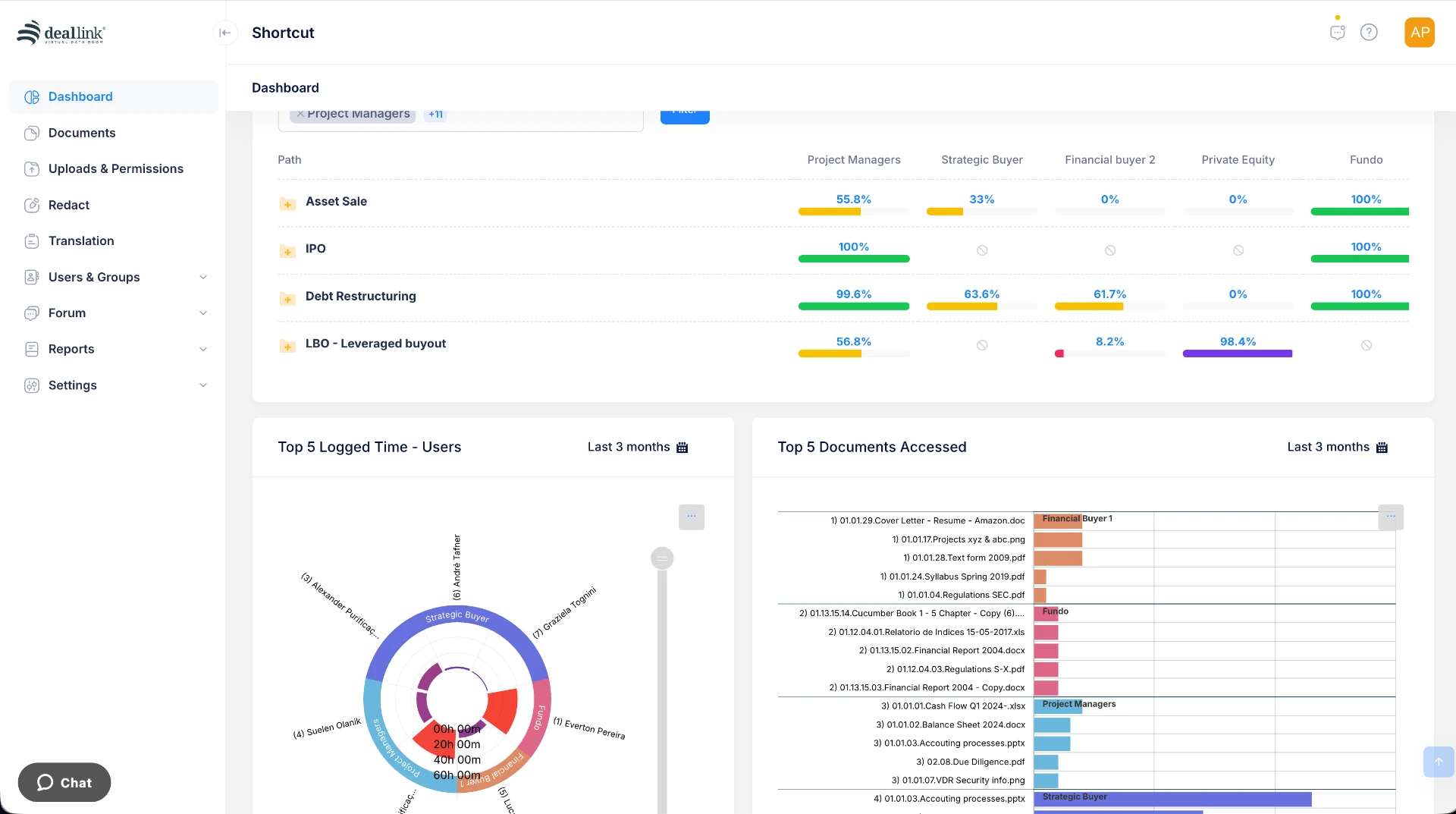
Task: Click the LBO Financial buyer 2 8.2% value
Action: 1109,342
